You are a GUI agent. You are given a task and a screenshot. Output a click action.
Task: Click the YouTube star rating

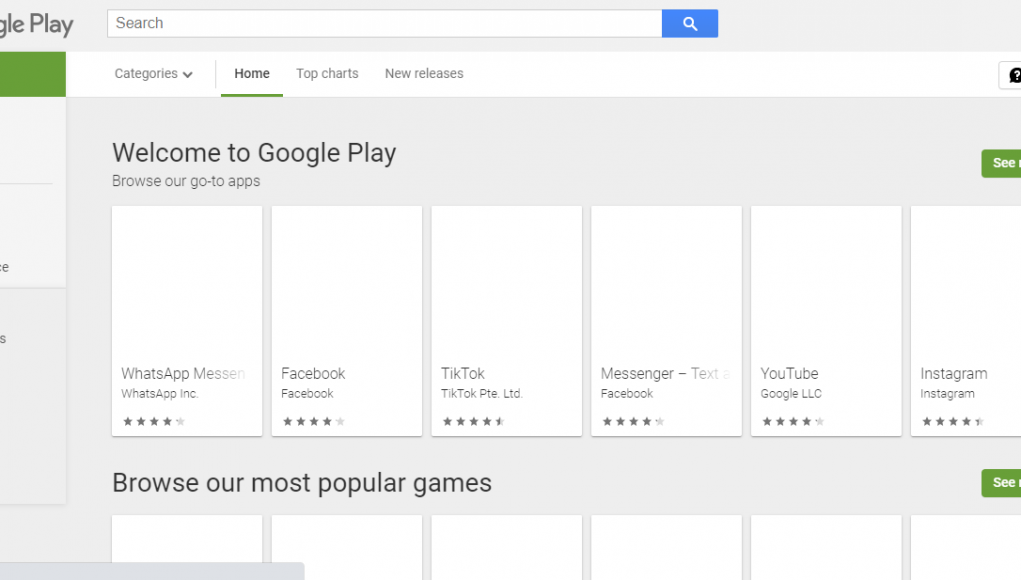pyautogui.click(x=793, y=422)
